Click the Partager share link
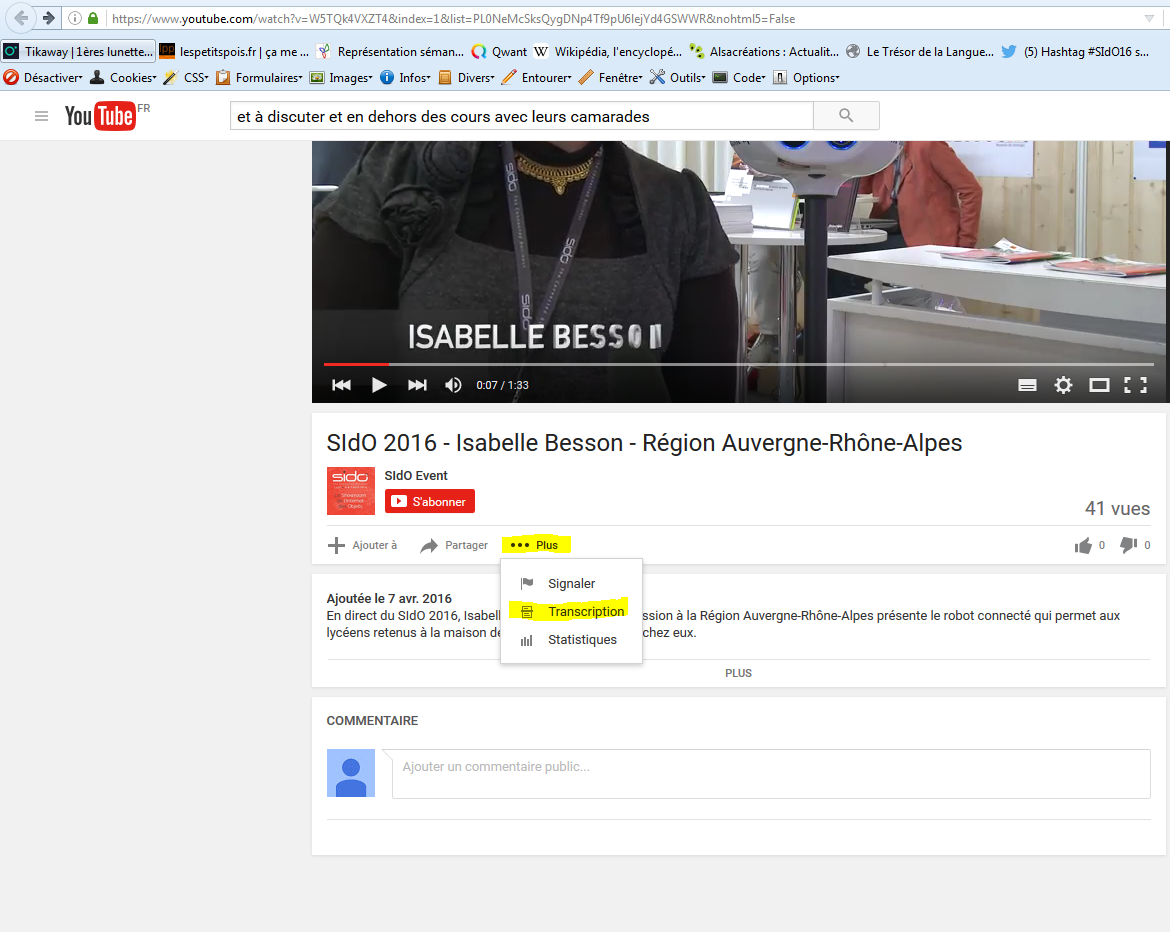The image size is (1170, 932). click(455, 545)
